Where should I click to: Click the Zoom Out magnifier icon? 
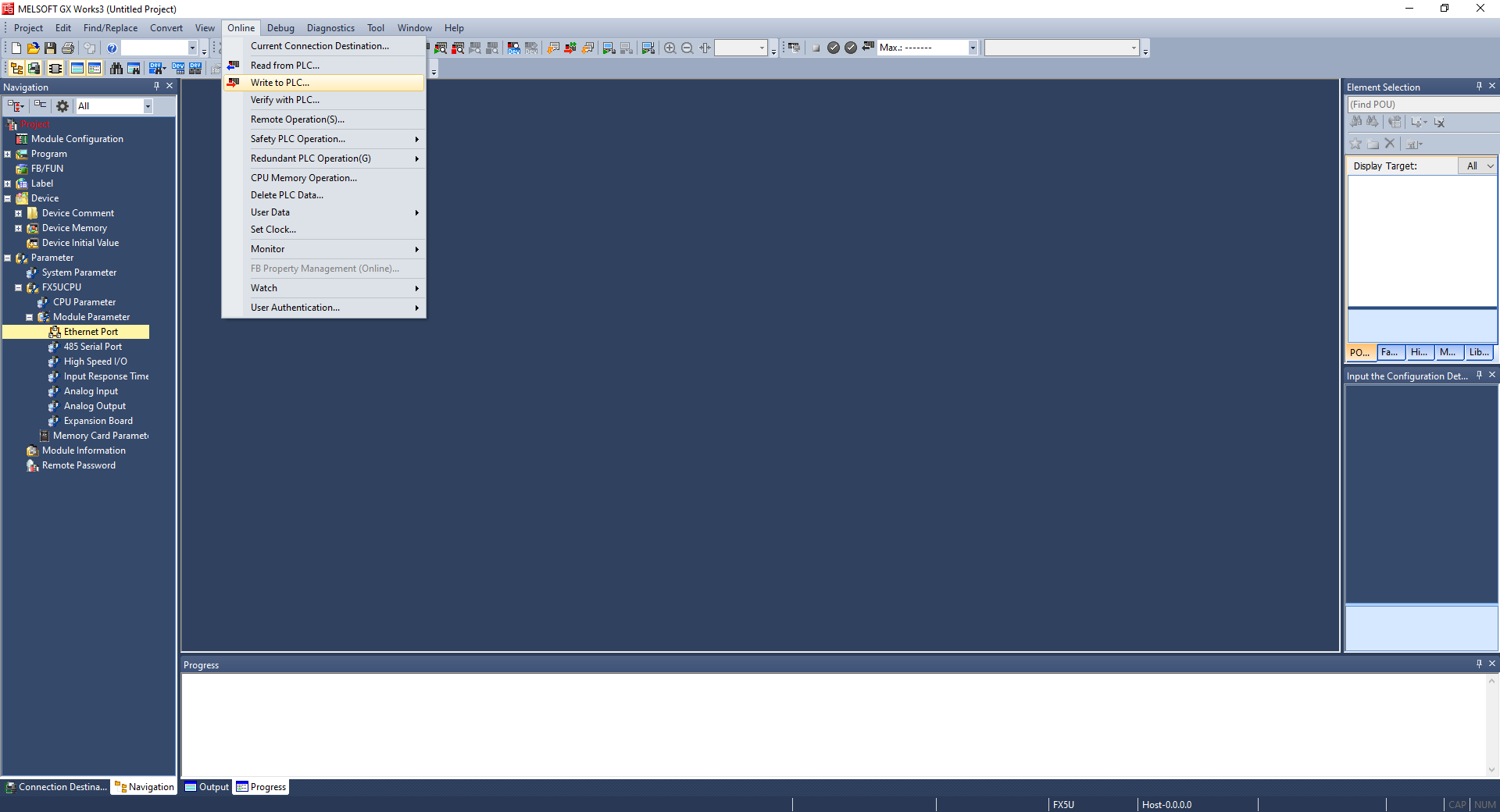pyautogui.click(x=687, y=48)
